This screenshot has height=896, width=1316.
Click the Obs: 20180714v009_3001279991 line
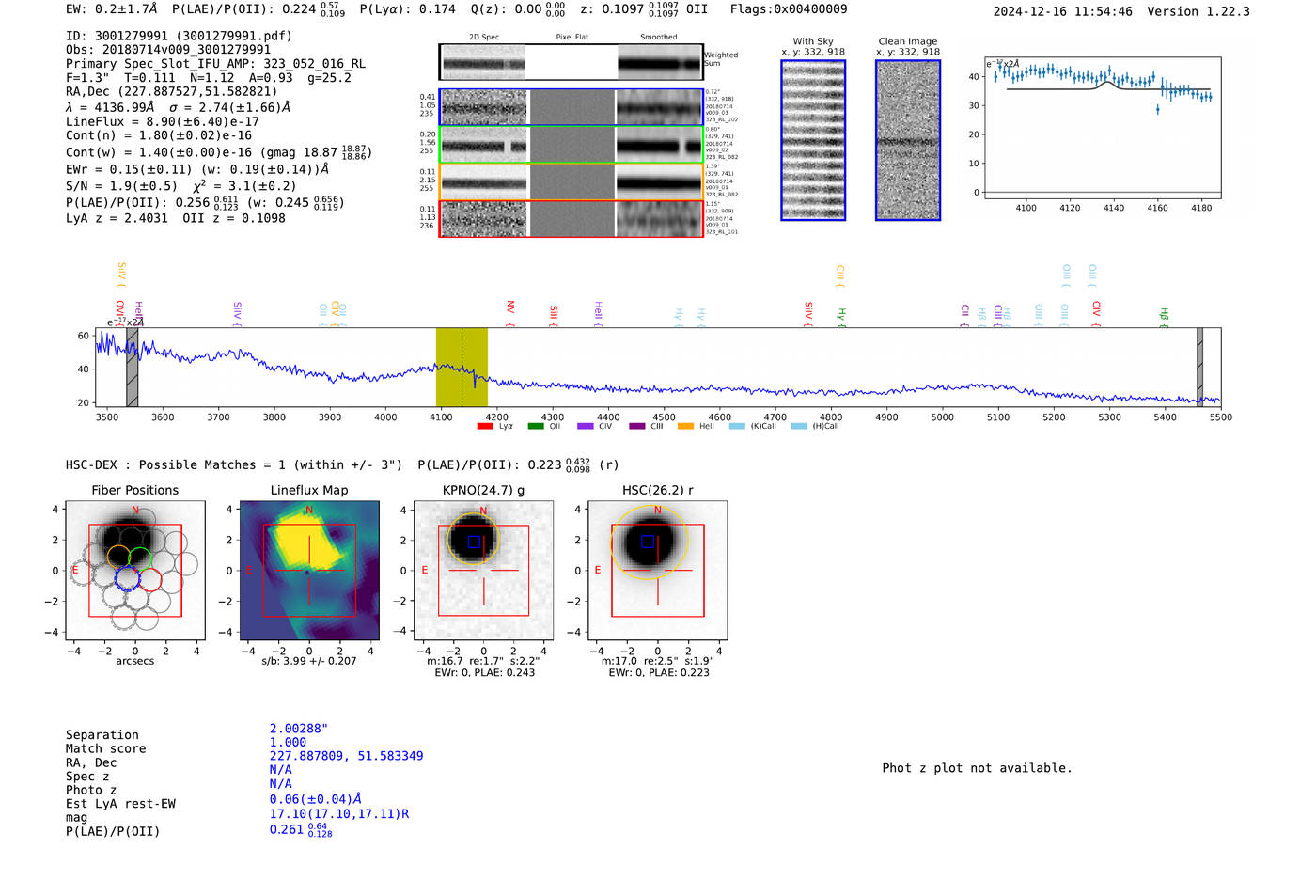point(168,50)
